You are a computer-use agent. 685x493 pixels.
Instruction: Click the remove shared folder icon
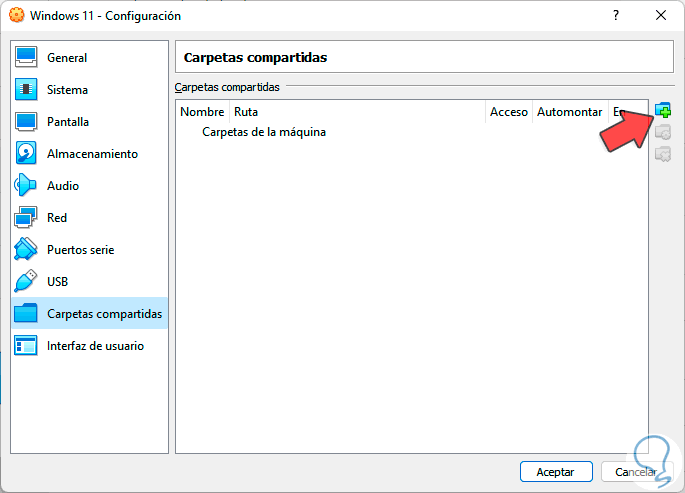(x=662, y=155)
